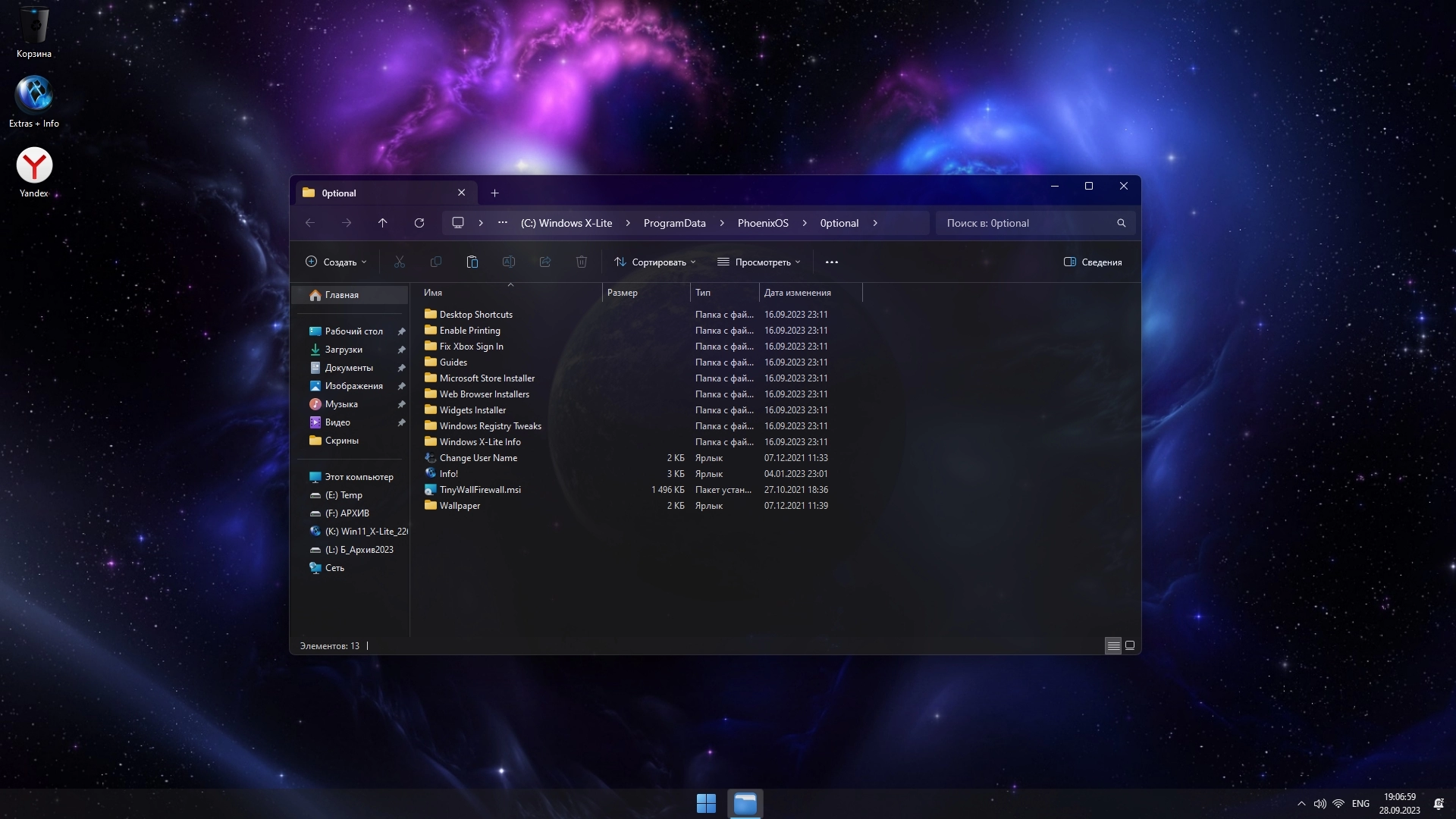
Task: Select the TinyWallFirewall.msi file
Action: point(480,490)
